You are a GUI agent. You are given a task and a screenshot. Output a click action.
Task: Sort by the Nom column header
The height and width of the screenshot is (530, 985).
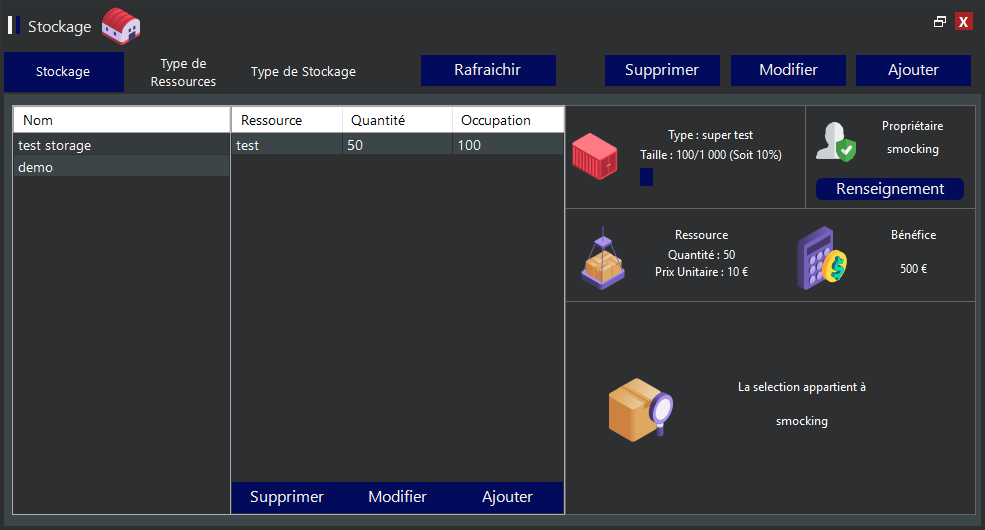[x=121, y=120]
